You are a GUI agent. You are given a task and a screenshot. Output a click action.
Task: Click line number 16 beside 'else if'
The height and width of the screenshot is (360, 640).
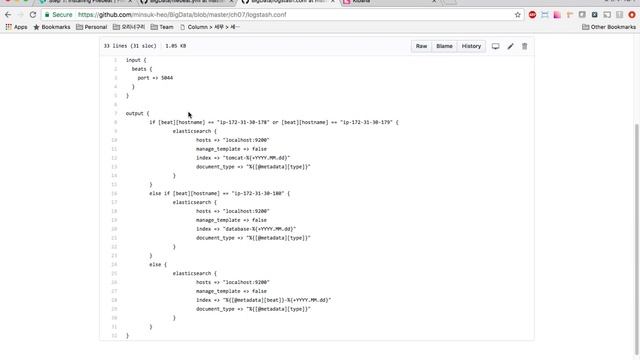click(x=114, y=193)
